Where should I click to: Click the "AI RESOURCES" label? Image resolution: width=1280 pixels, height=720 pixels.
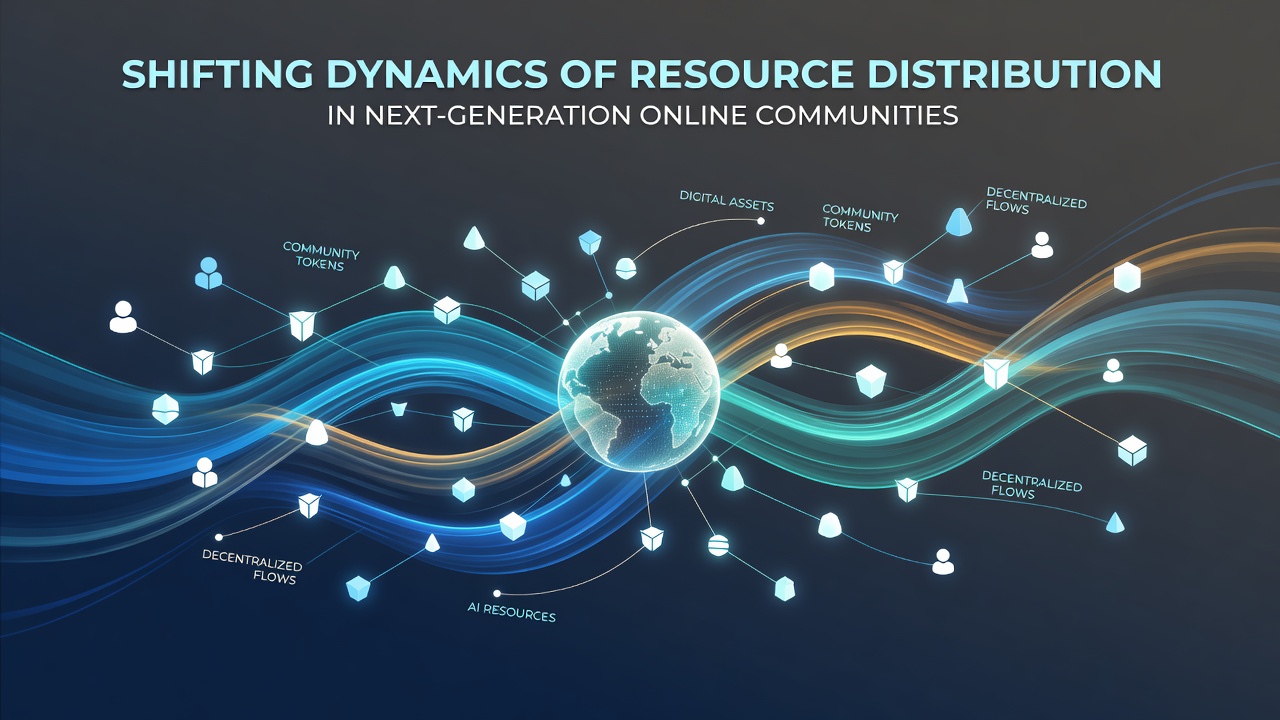point(510,613)
